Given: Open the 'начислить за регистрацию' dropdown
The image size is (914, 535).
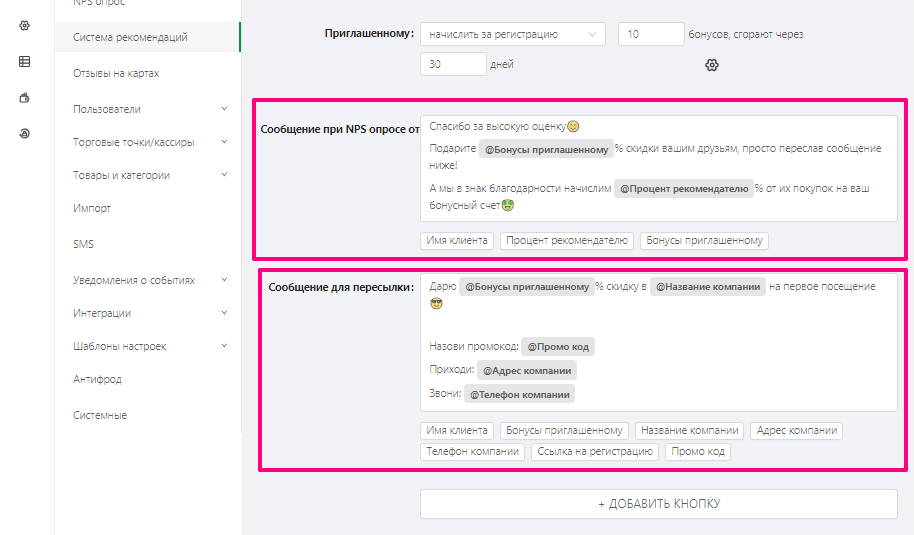Looking at the screenshot, I should pyautogui.click(x=513, y=34).
